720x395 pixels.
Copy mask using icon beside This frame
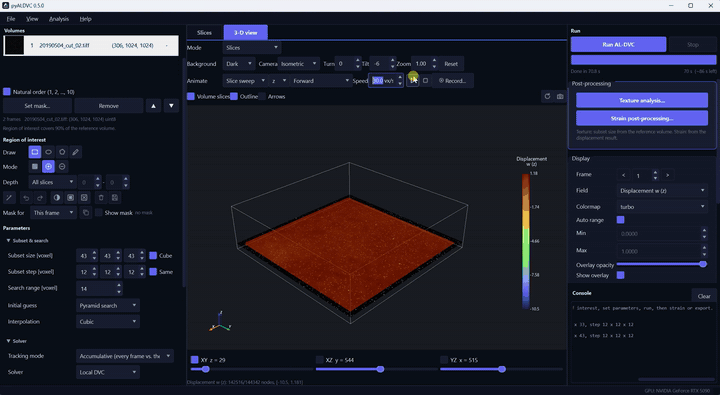[x=85, y=213]
